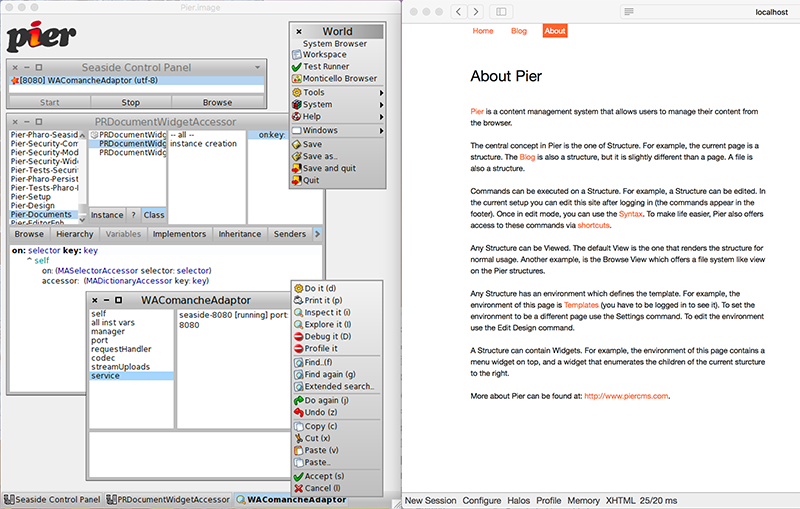
Task: Open the Home link in webpage nav
Action: click(483, 31)
